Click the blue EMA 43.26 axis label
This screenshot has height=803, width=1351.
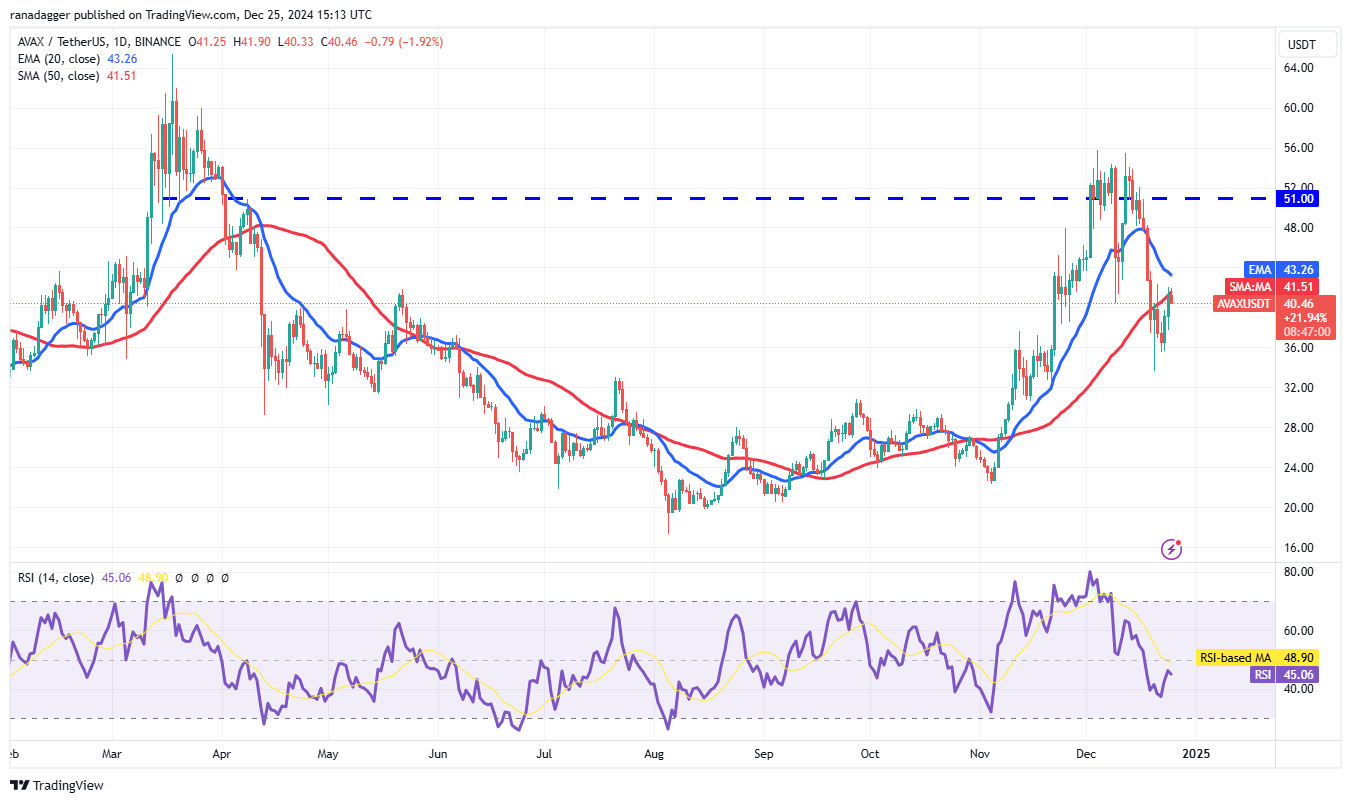1283,270
